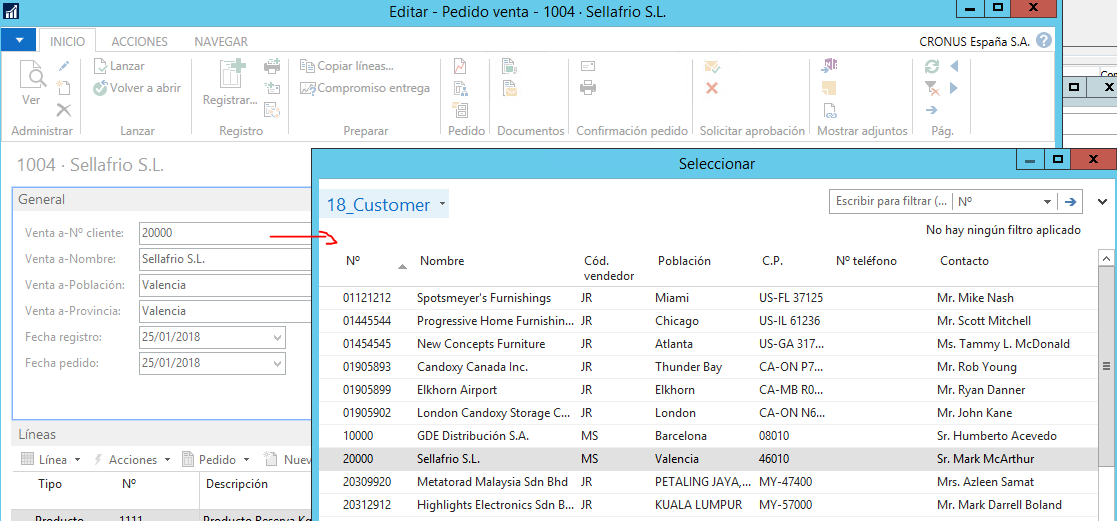The height and width of the screenshot is (521, 1117).
Task: Select the GDE Distribución S.A. row
Action: coord(708,435)
